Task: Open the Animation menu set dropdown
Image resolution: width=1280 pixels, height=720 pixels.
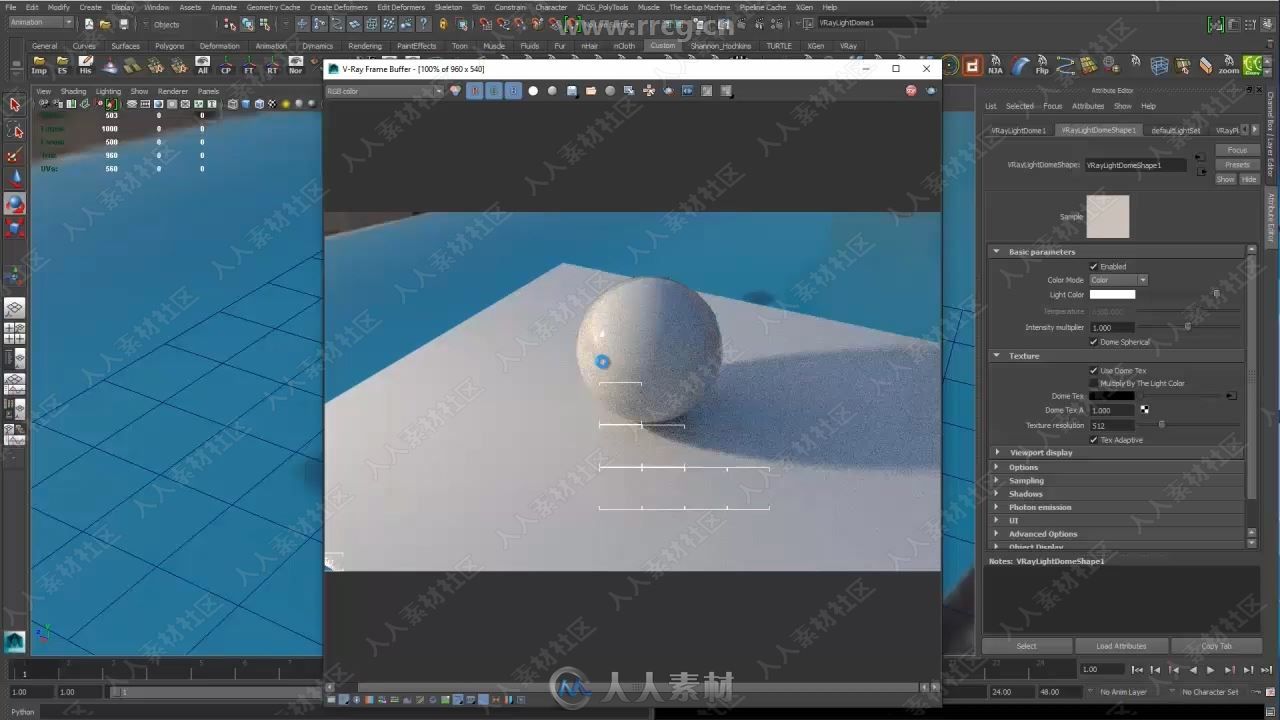Action: pos(41,23)
